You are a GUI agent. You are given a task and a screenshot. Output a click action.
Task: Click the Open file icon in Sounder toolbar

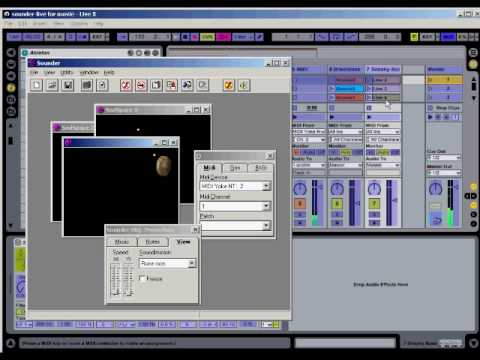[x=52, y=85]
